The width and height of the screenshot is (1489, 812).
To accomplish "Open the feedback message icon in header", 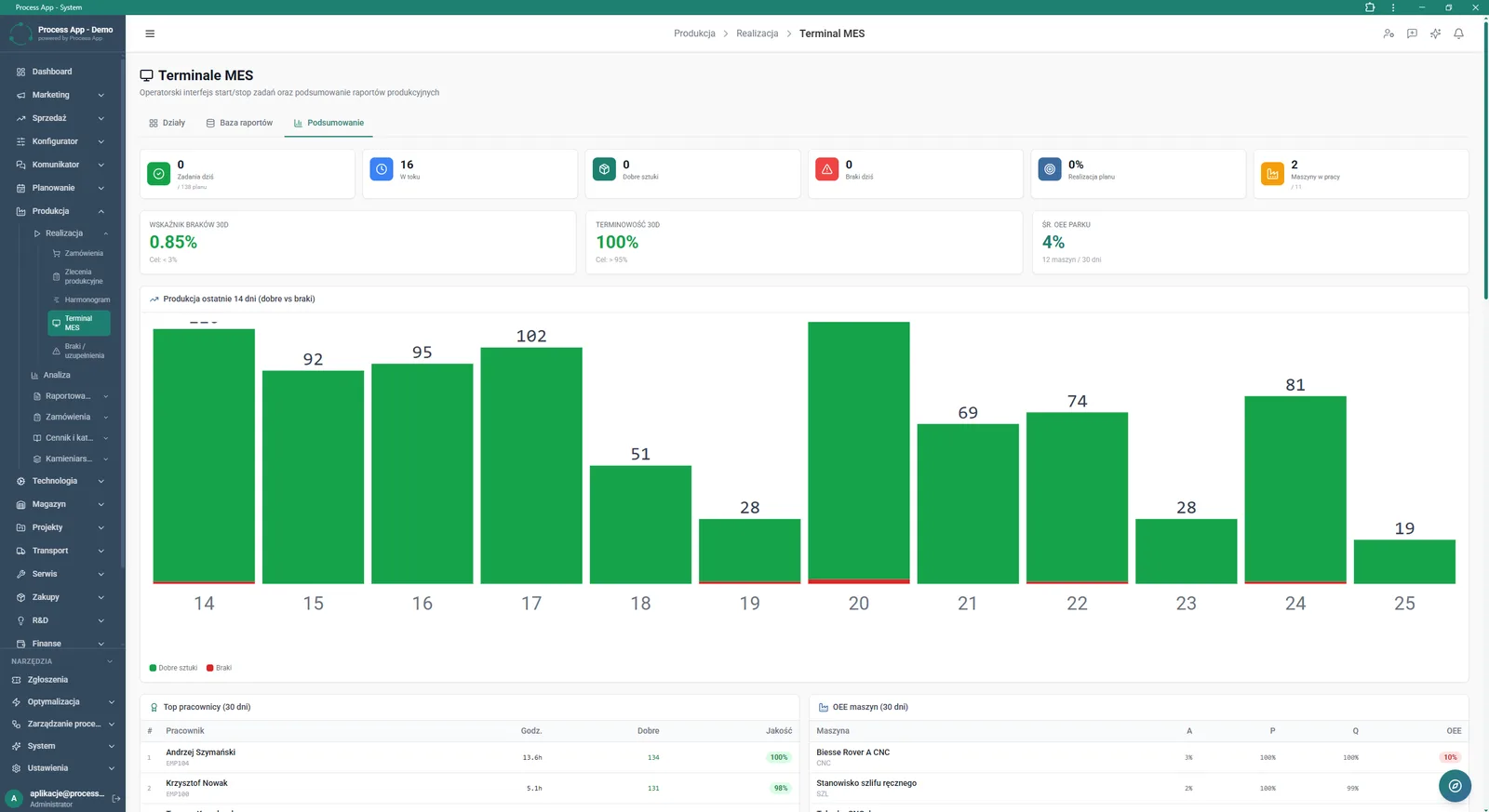I will point(1412,33).
